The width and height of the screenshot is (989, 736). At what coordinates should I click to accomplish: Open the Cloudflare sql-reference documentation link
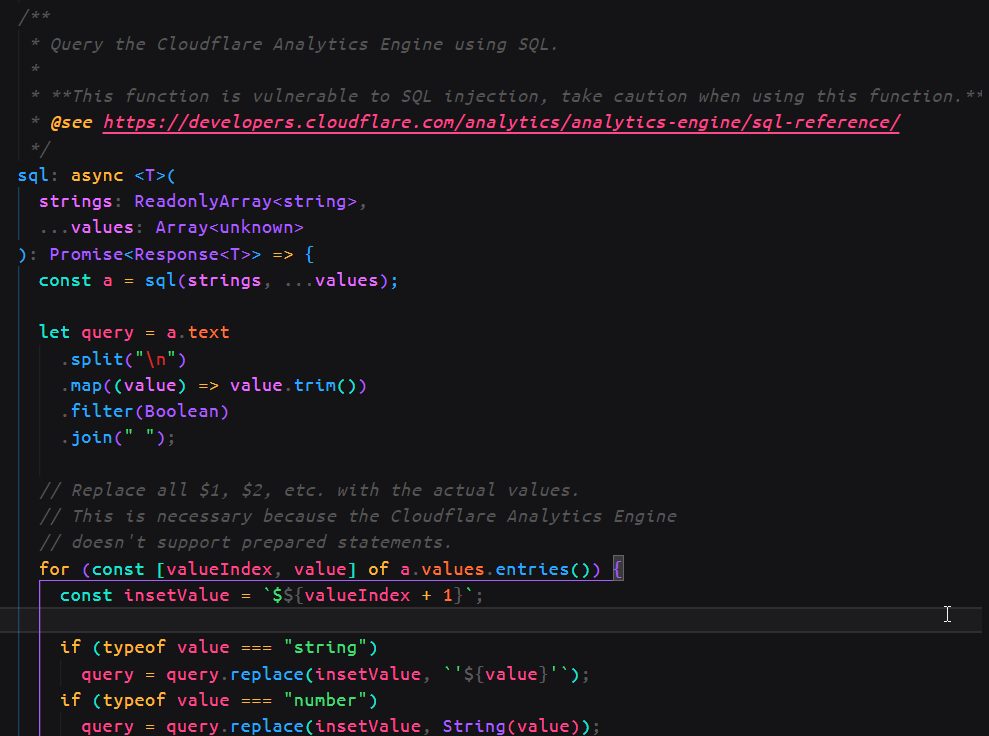point(500,123)
